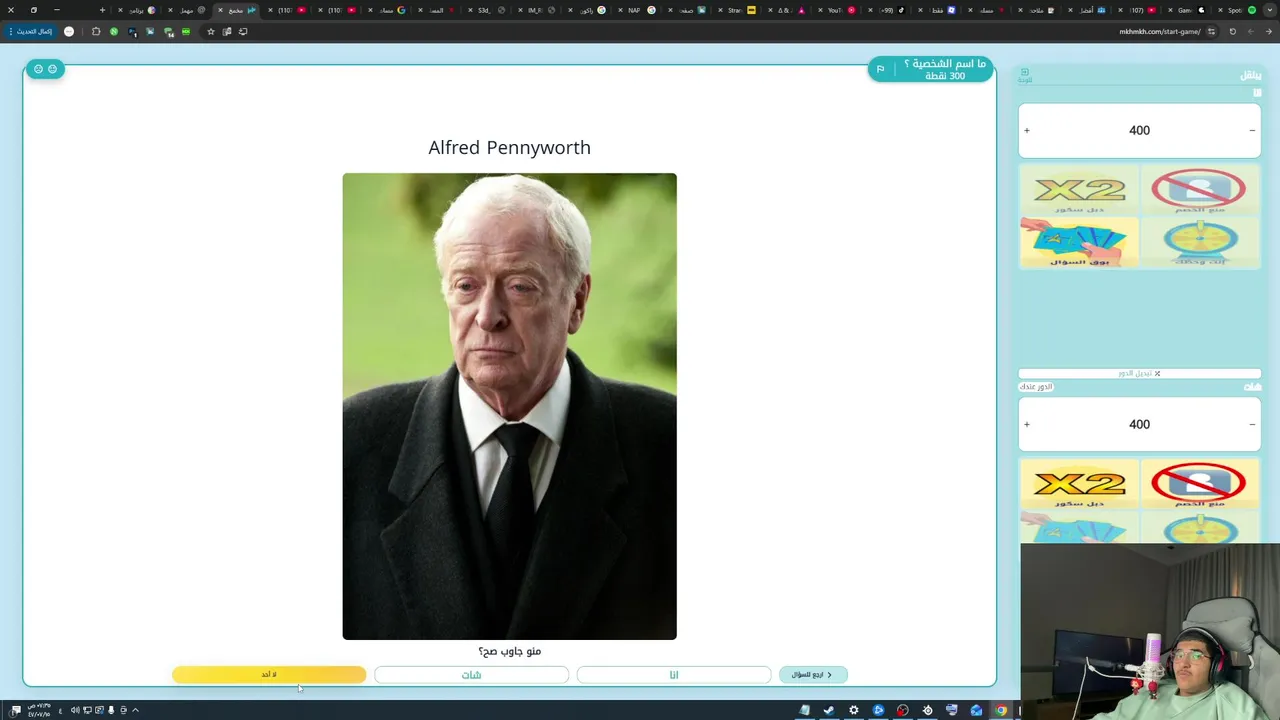Increase the bottom team's 400 score with plus
Screen dimensions: 1280x720
tap(1027, 425)
